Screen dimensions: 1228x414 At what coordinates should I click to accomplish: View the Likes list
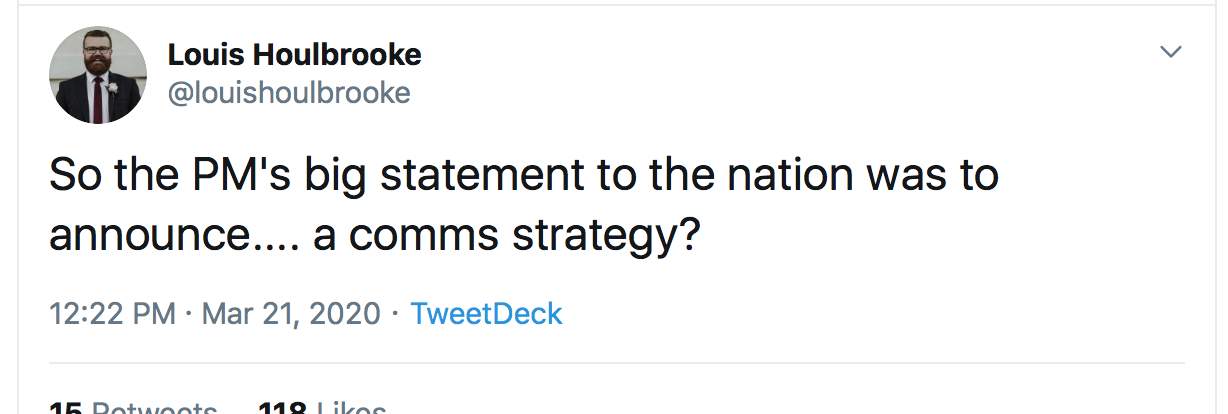[x=350, y=409]
